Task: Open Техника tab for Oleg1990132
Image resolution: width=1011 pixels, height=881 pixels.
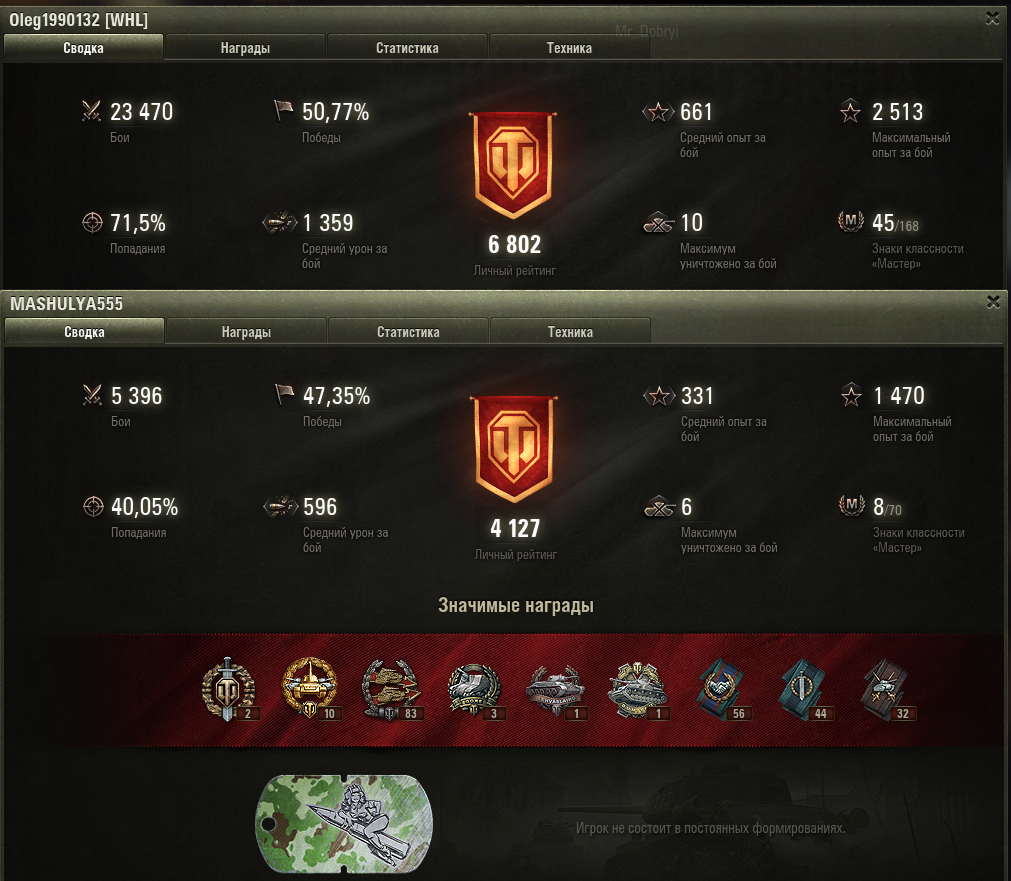Action: coord(569,48)
